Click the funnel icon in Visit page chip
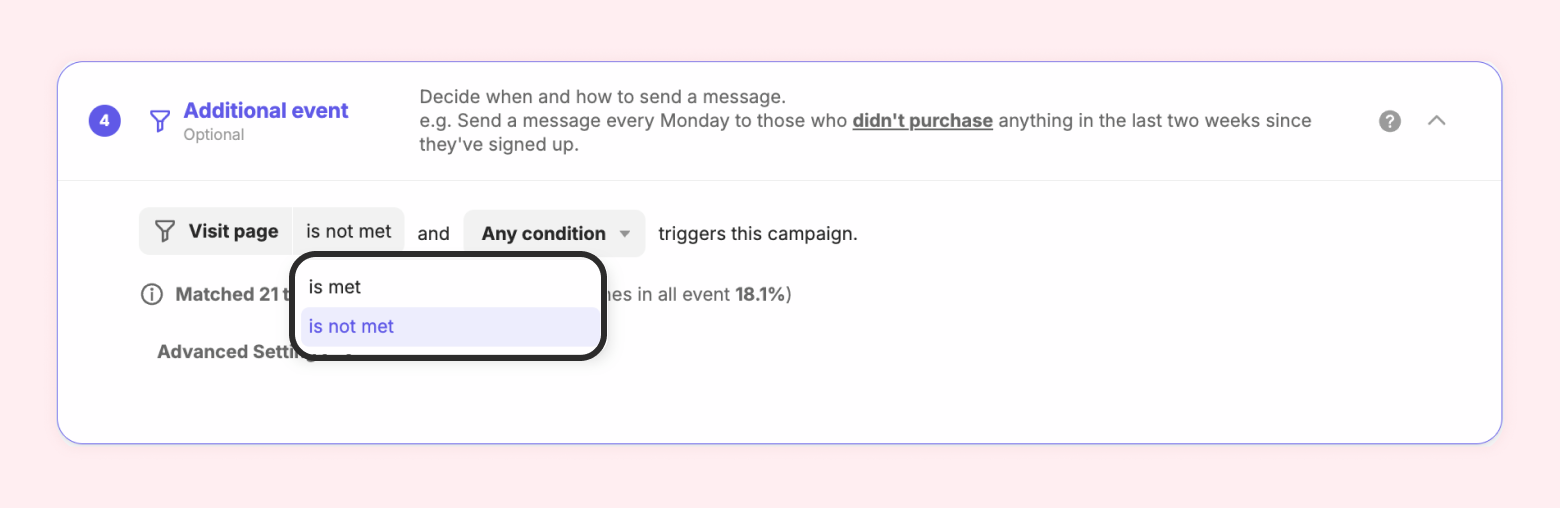This screenshot has width=1560, height=508. pos(165,232)
